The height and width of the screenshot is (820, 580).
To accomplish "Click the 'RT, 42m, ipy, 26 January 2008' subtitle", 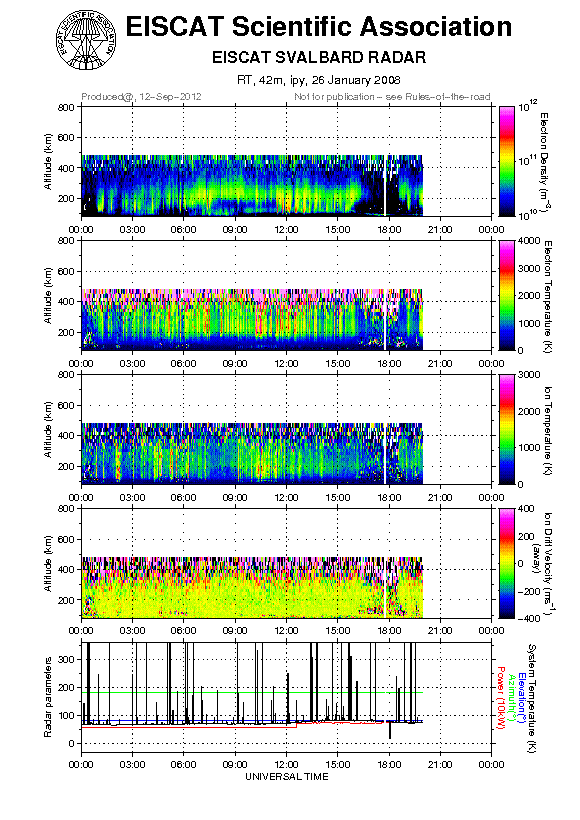I will coord(319,80).
